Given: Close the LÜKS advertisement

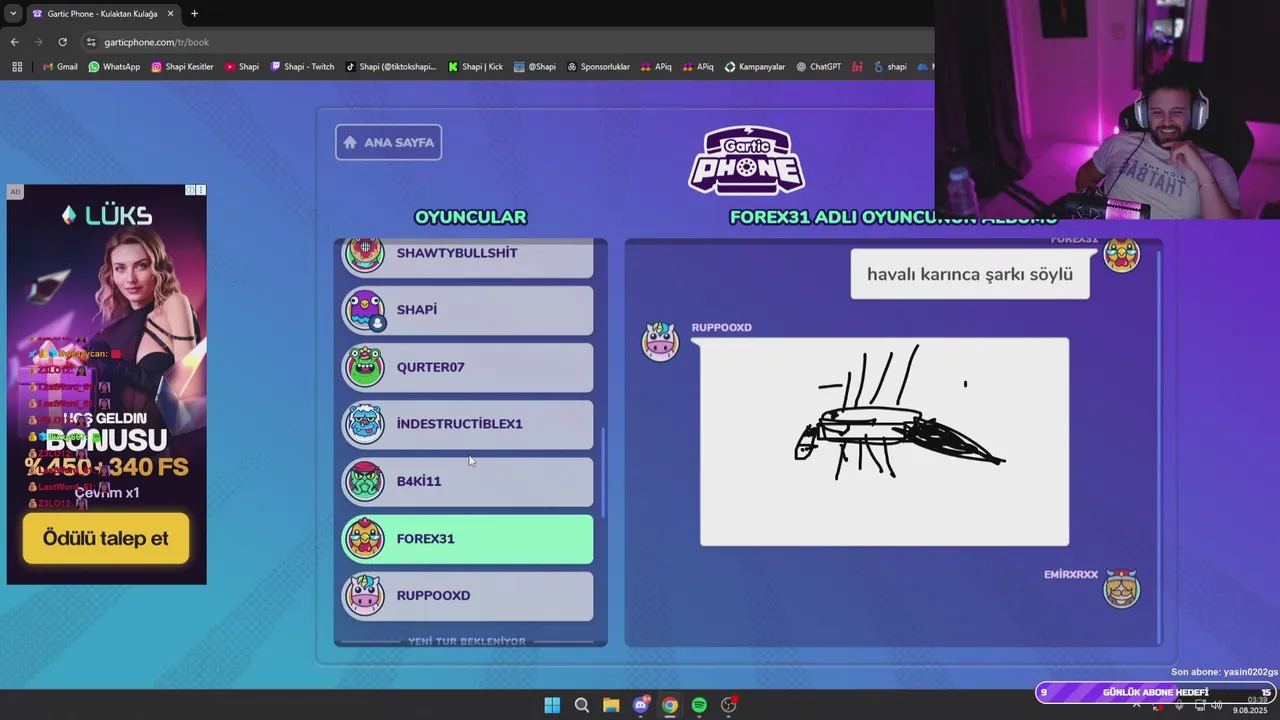Looking at the screenshot, I should click(x=201, y=190).
